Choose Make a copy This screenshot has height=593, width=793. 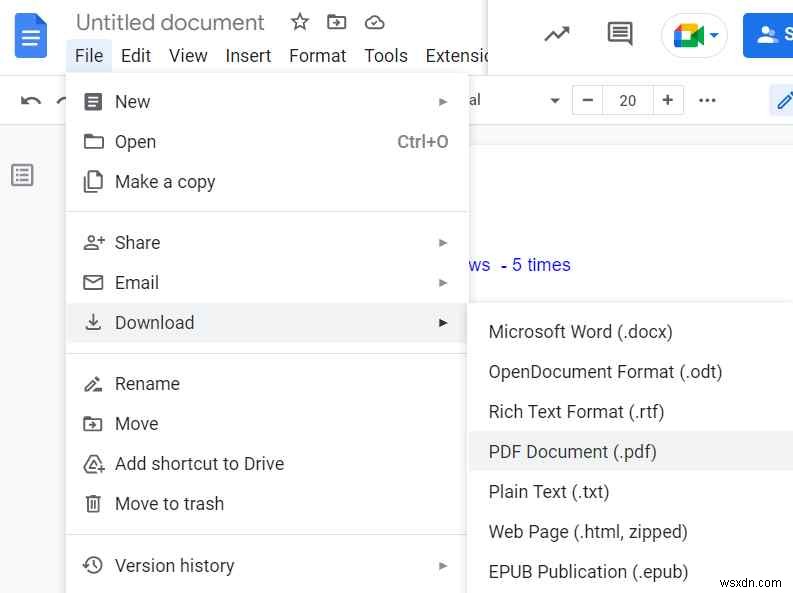(x=267, y=181)
